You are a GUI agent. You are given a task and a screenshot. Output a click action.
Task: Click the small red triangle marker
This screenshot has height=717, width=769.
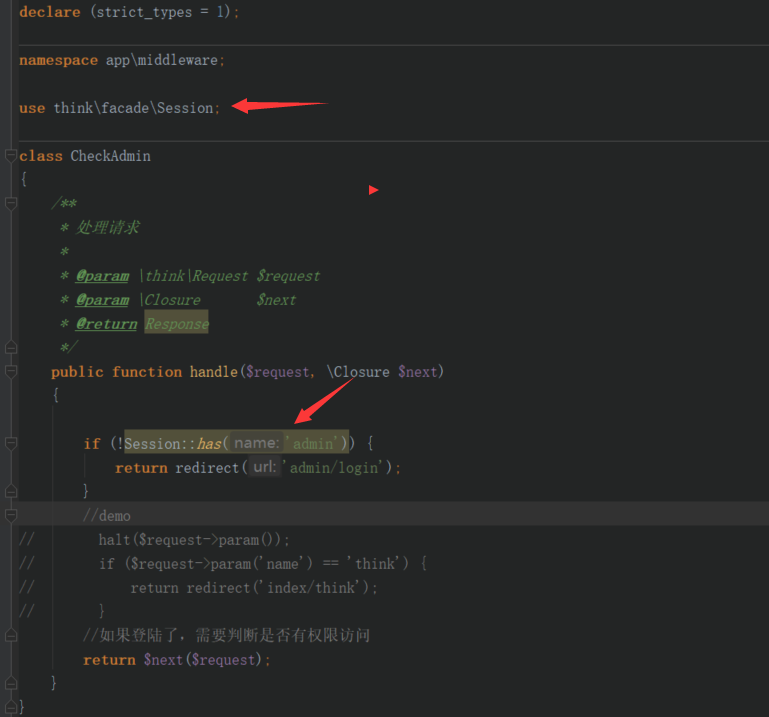[x=373, y=190]
